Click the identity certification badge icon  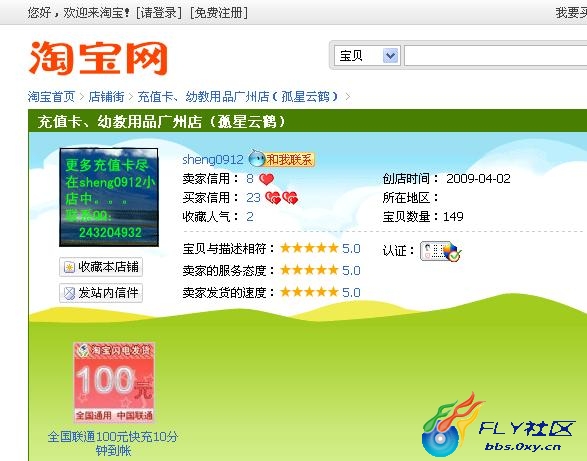click(441, 251)
